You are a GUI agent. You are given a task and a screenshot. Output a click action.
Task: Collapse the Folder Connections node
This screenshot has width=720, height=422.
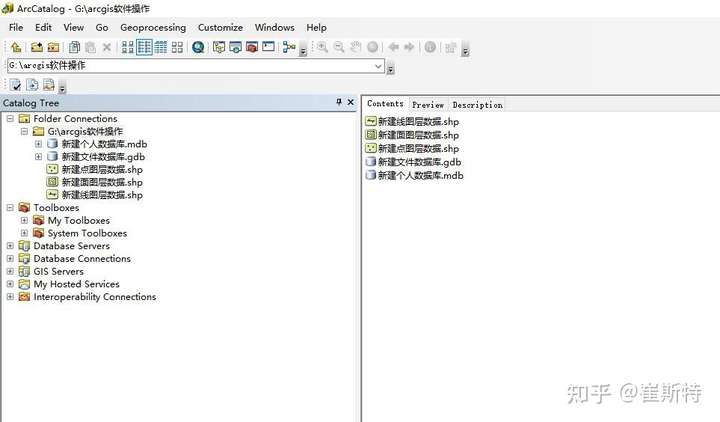pos(10,118)
